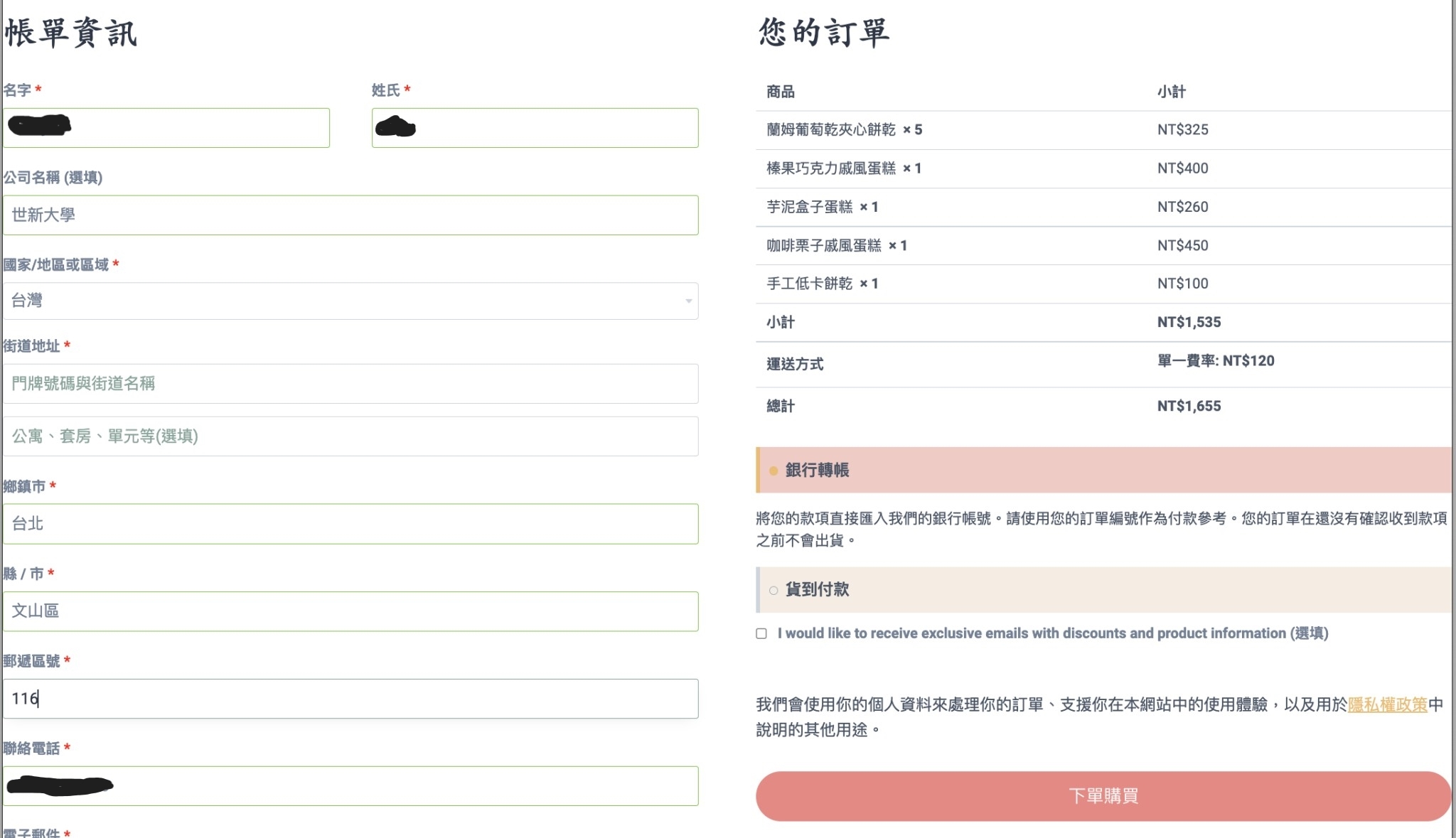This screenshot has height=838, width=1456.
Task: Click the 門牌號碼與街道名稱 street address field
Action: point(350,384)
